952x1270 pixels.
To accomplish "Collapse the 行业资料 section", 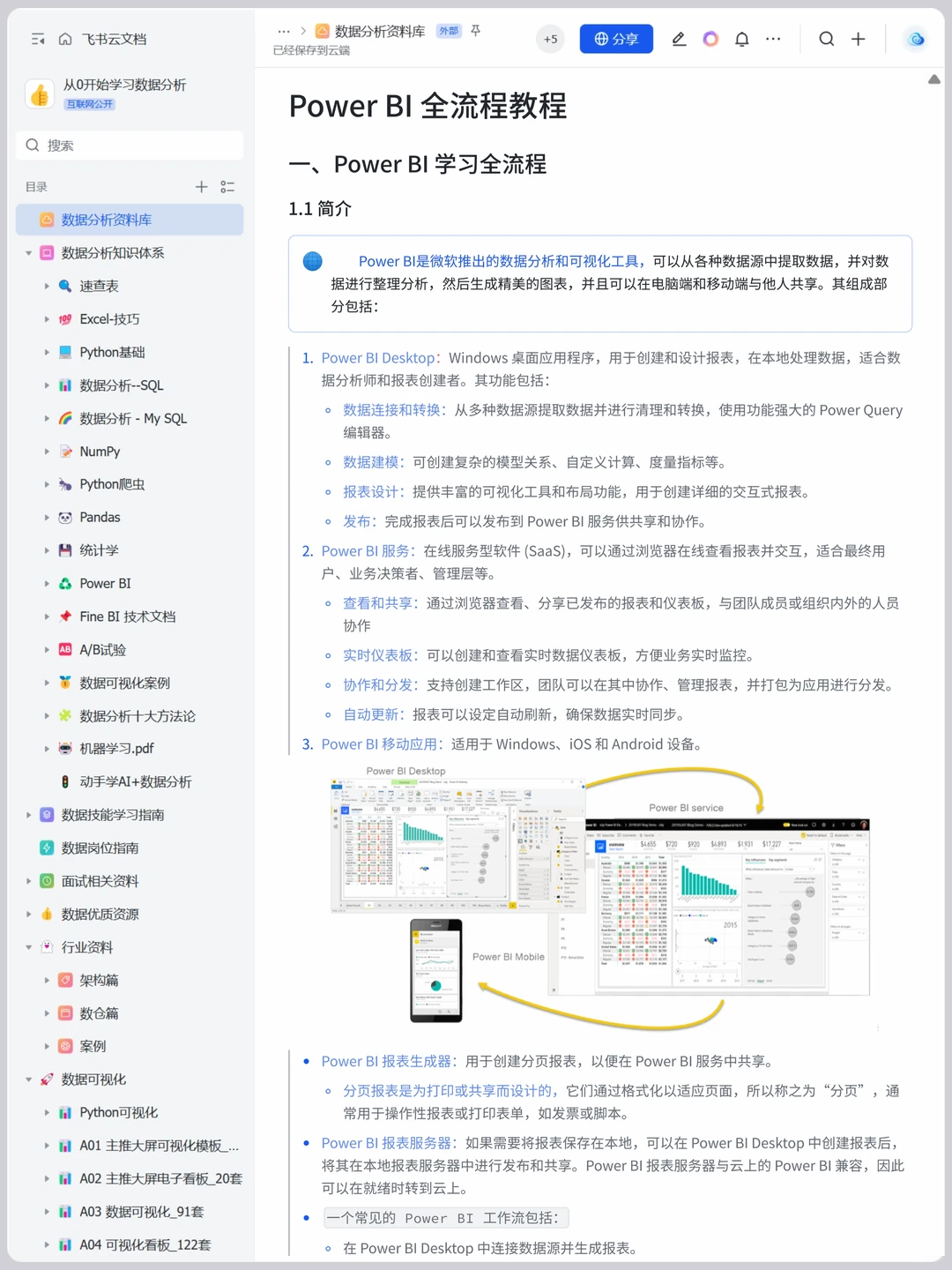I will pos(28,946).
